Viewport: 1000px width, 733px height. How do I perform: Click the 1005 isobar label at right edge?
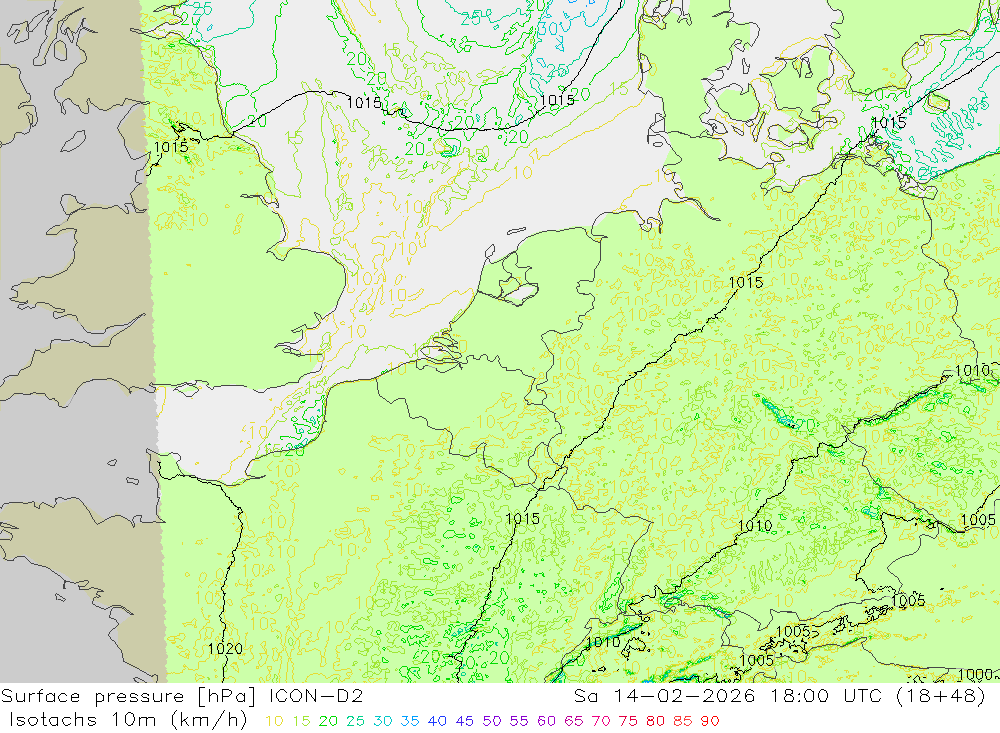click(x=978, y=520)
